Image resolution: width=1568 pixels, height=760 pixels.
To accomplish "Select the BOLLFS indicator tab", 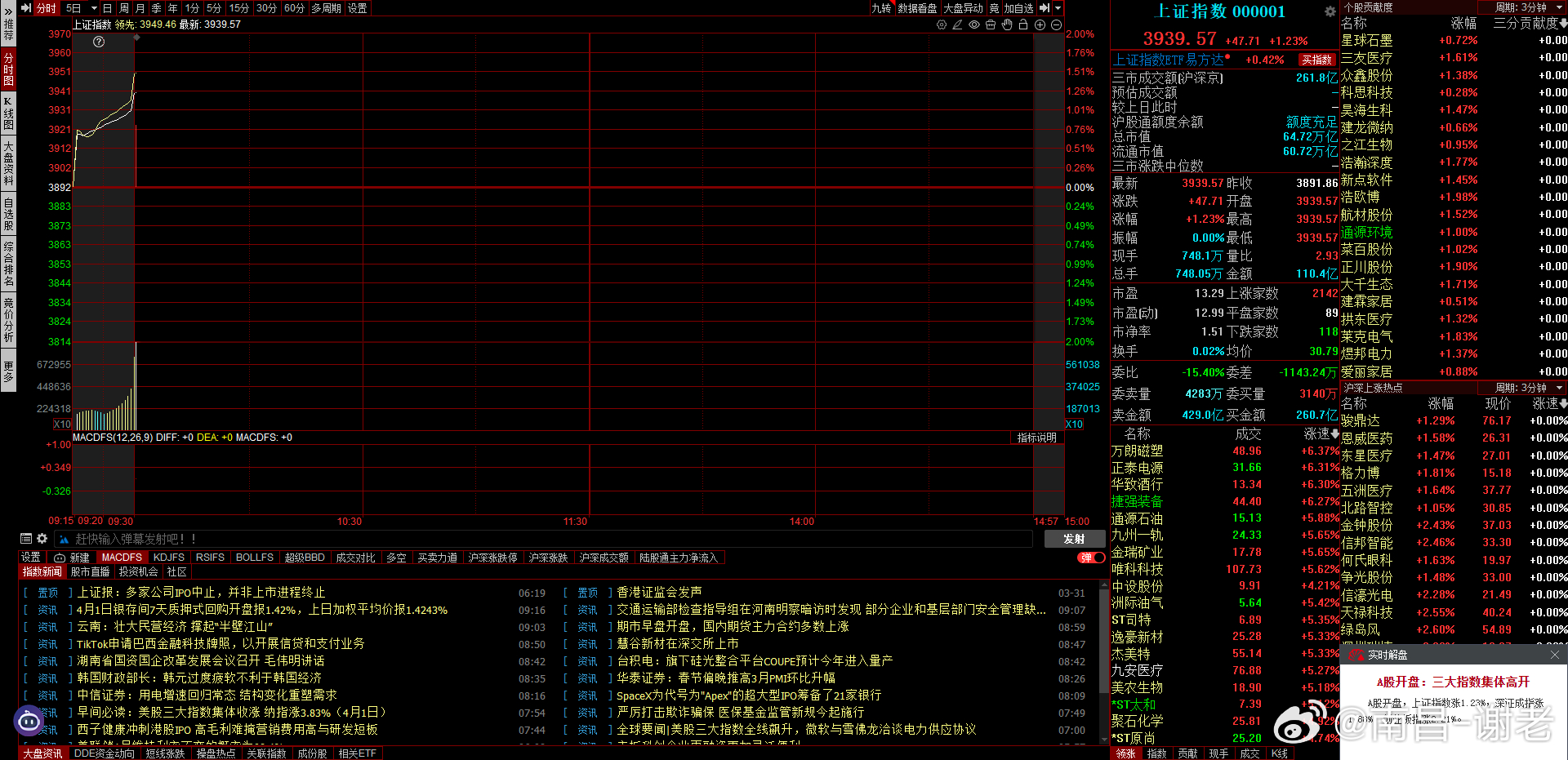I will [x=255, y=558].
